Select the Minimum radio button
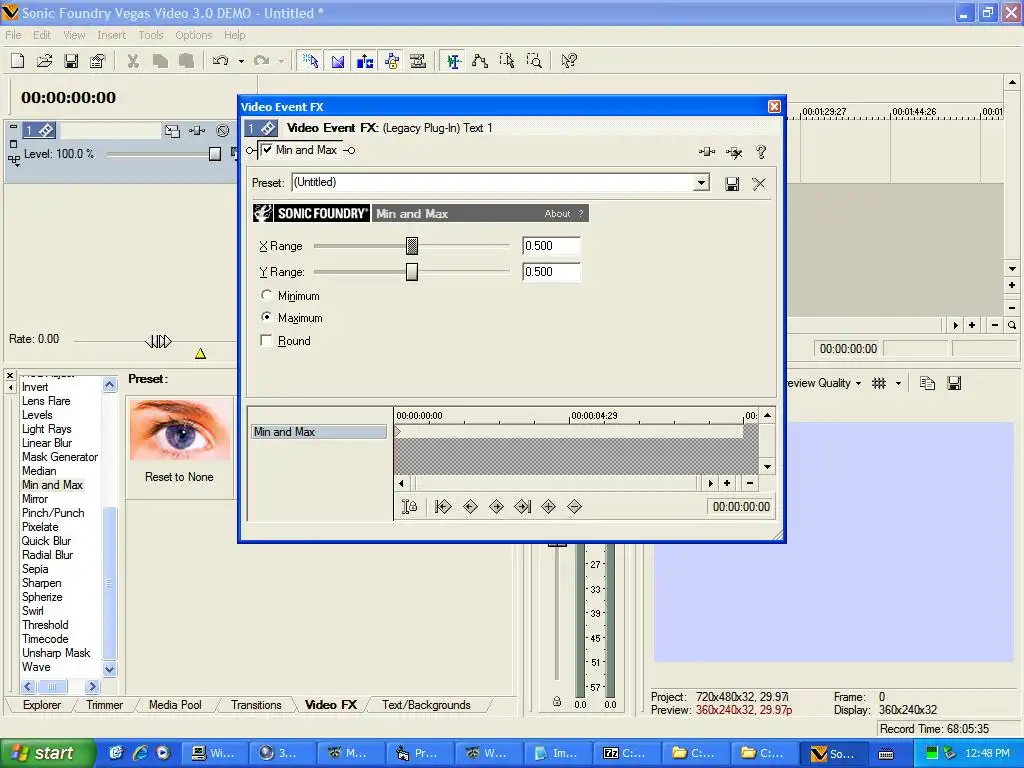This screenshot has height=768, width=1024. tap(266, 295)
